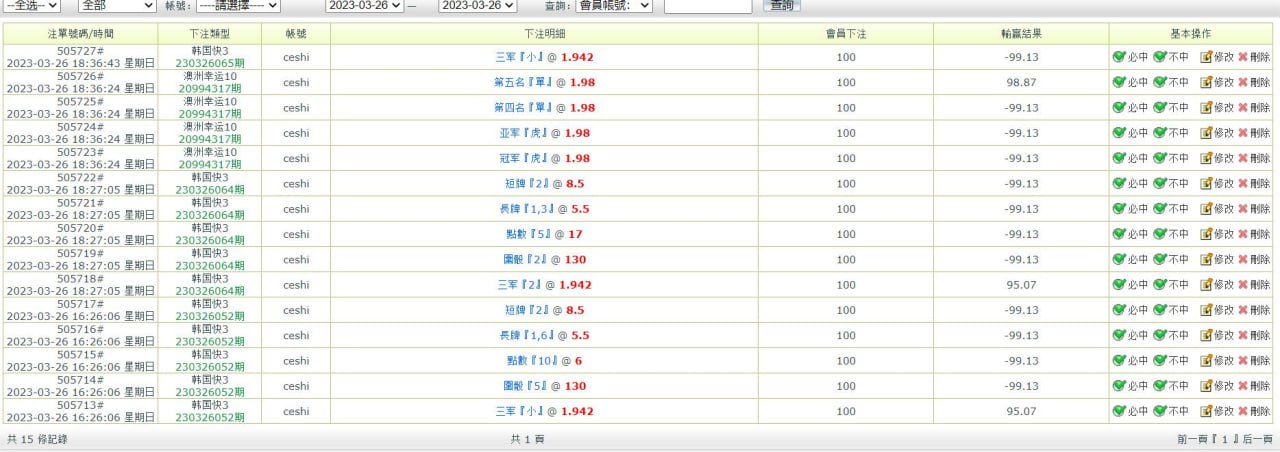Mark order 505716 as 不中
The height and width of the screenshot is (452, 1280).
coord(1160,336)
